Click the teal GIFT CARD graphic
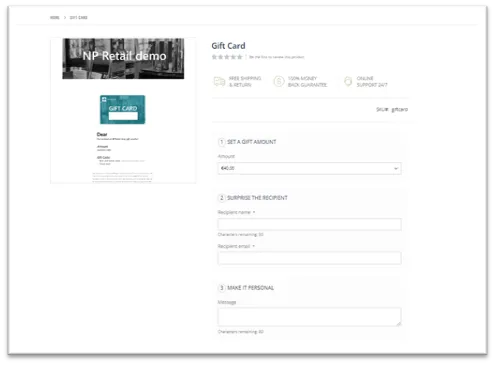Image resolution: width=495 pixels, height=365 pixels. pyautogui.click(x=123, y=110)
